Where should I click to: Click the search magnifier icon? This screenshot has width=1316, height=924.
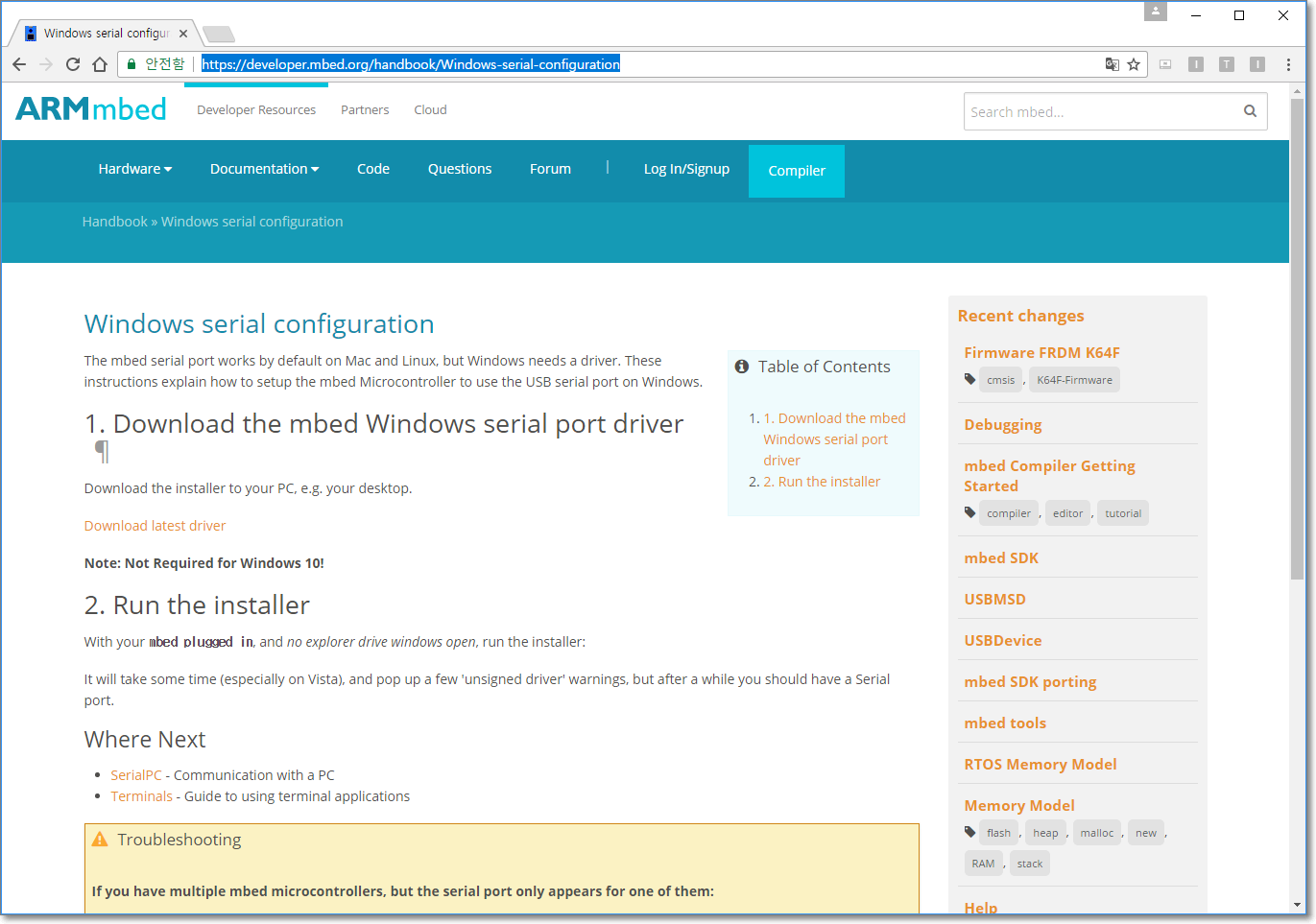click(1250, 111)
